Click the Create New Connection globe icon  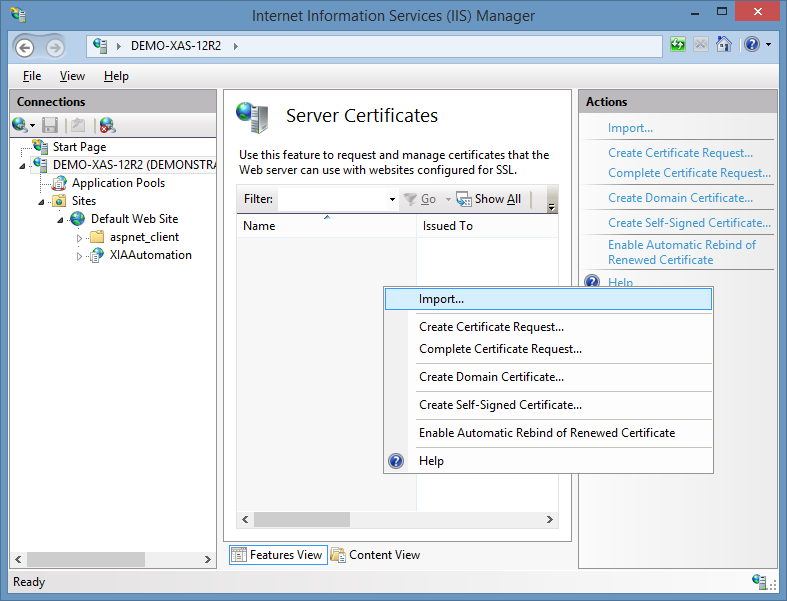pyautogui.click(x=20, y=125)
